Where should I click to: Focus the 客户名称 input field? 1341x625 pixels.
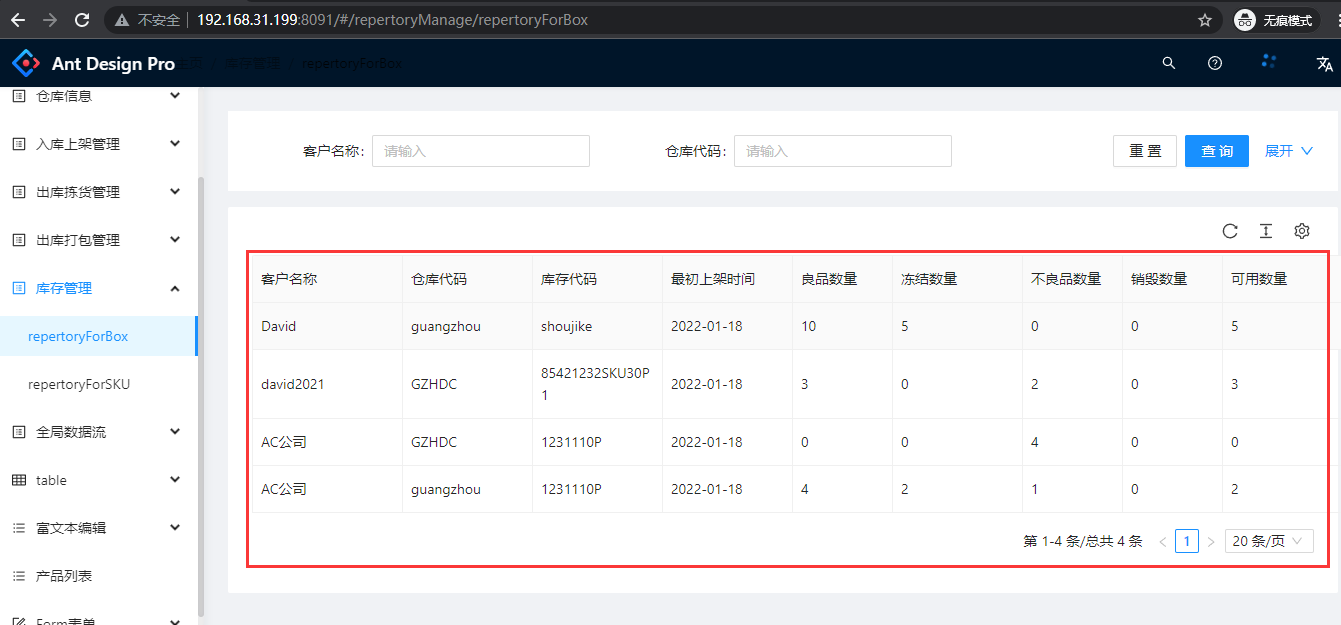pos(481,151)
